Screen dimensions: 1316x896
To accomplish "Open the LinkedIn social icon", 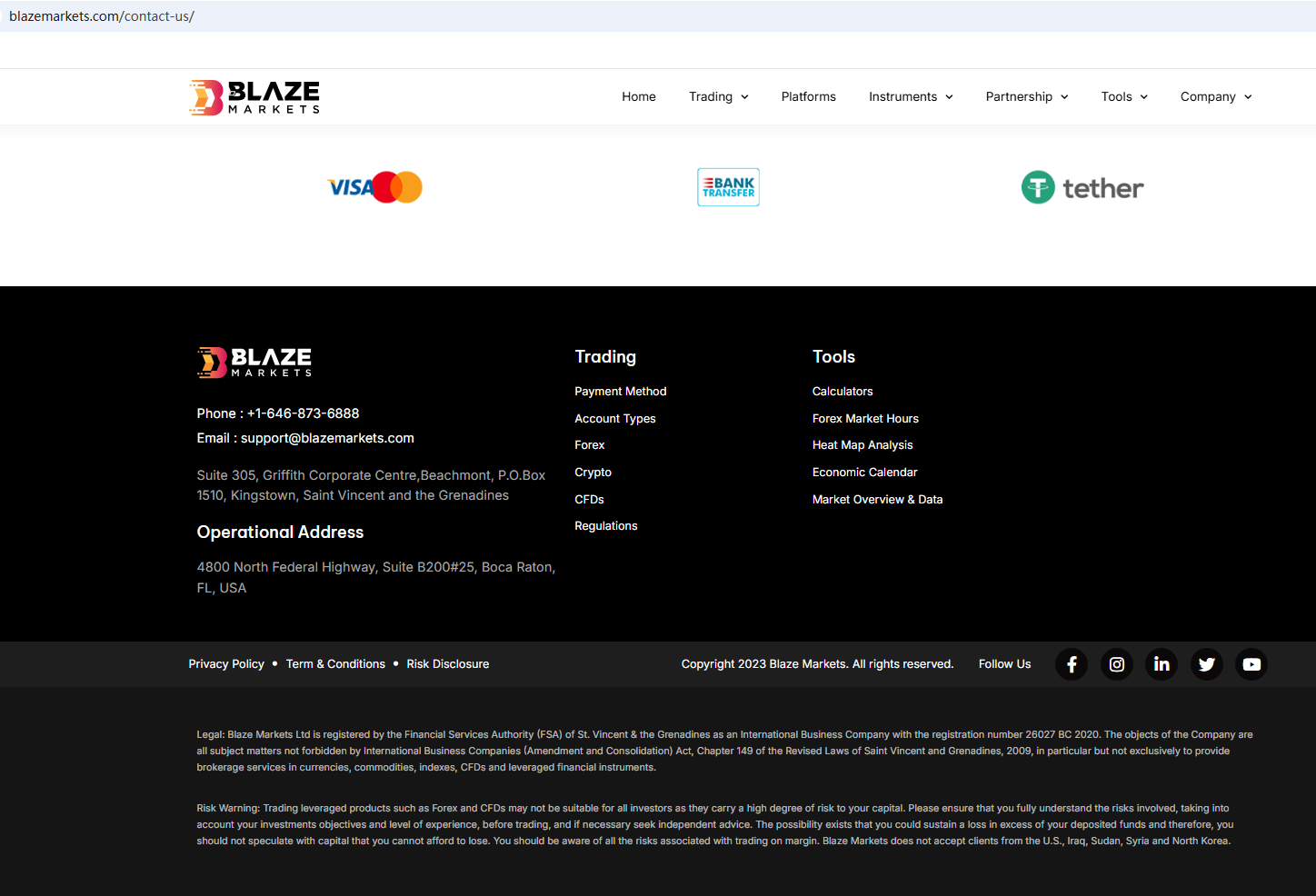I will pos(1161,664).
